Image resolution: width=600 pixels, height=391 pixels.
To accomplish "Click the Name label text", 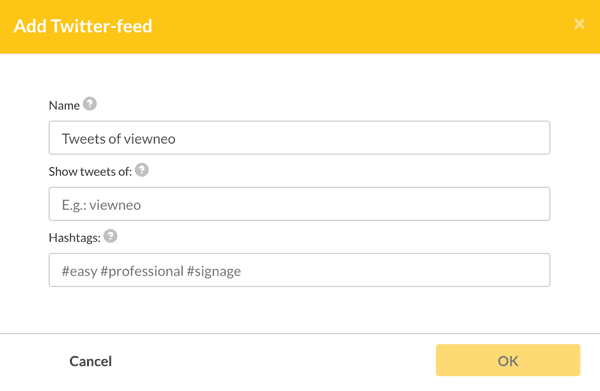I will 64,105.
